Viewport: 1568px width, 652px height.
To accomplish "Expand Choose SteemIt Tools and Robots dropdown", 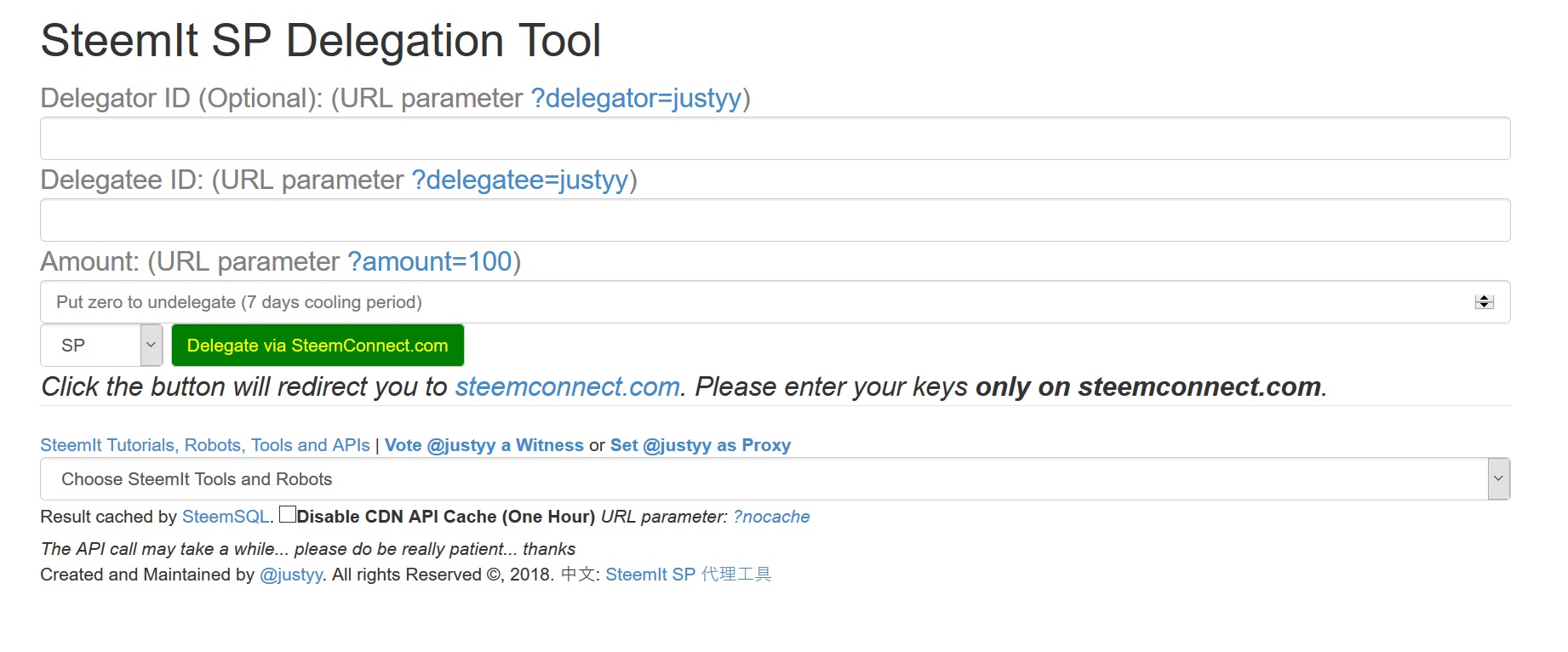I will (x=775, y=479).
